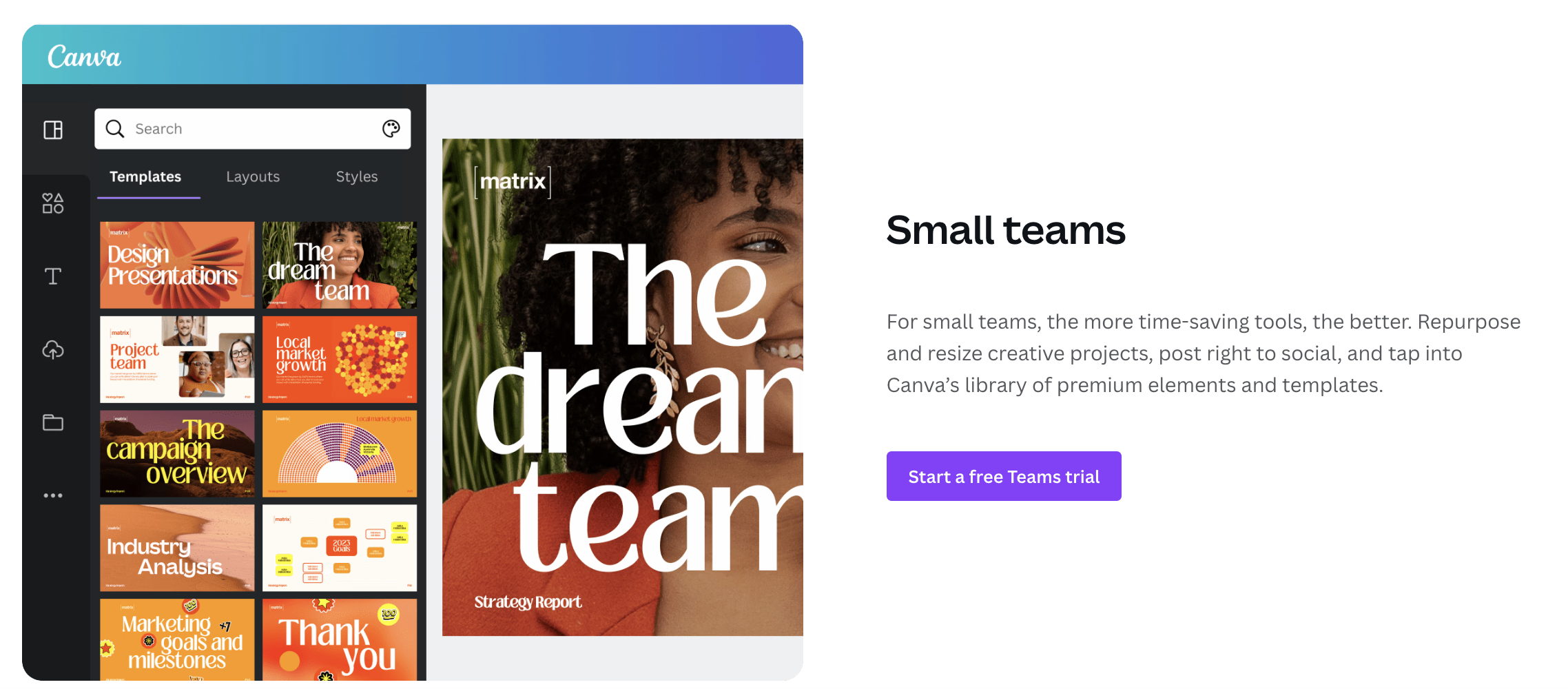Choose the Text tool icon

click(x=53, y=276)
